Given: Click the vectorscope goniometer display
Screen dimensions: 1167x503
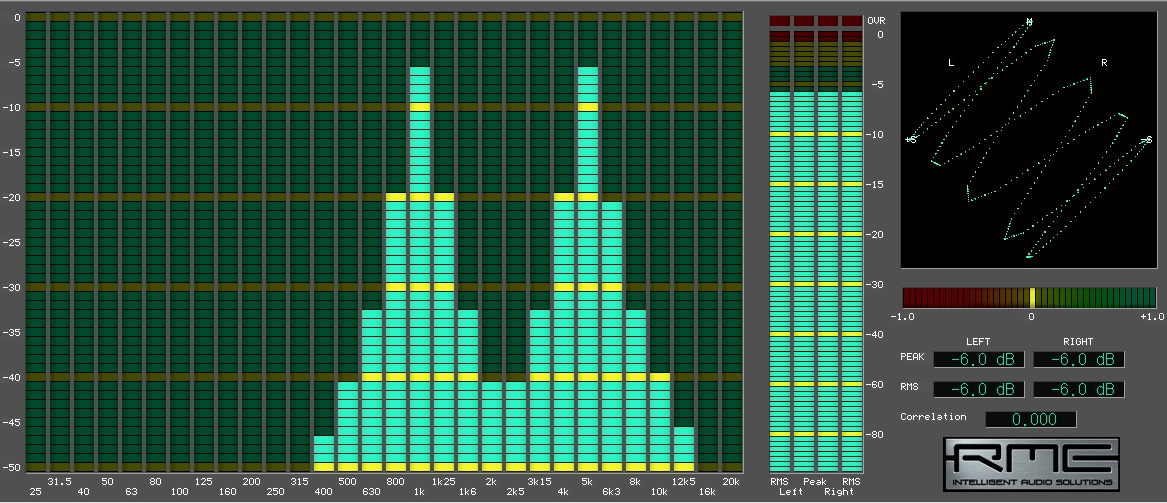Looking at the screenshot, I should pos(1027,140).
